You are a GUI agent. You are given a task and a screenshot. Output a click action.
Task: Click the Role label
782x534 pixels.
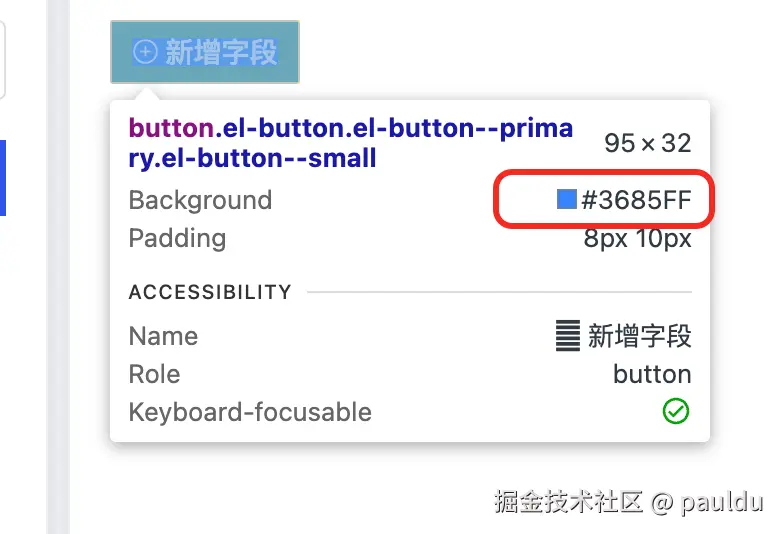coord(154,374)
